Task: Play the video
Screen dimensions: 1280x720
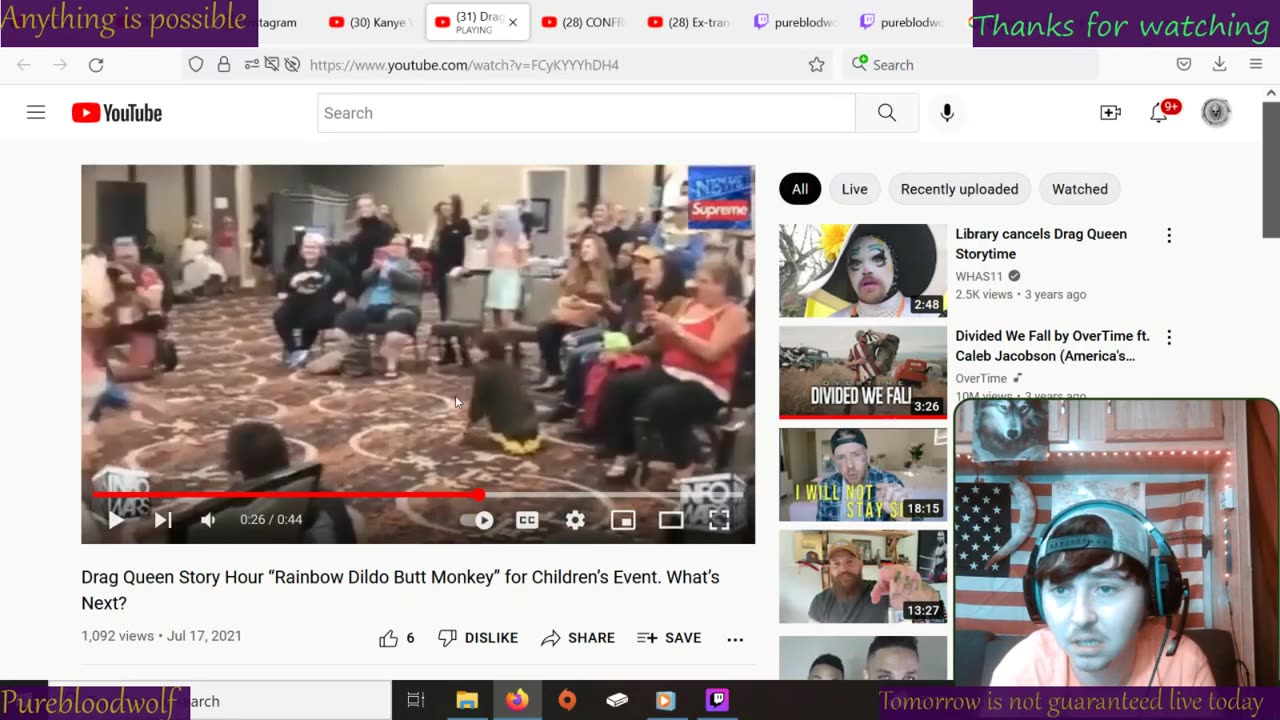Action: point(116,520)
